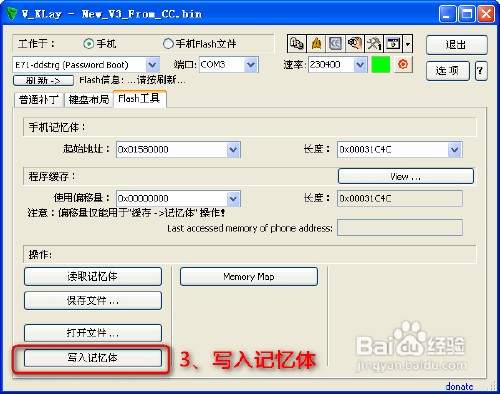The height and width of the screenshot is (394, 500).
Task: Click the orange letter A toolbar icon
Action: [316, 44]
